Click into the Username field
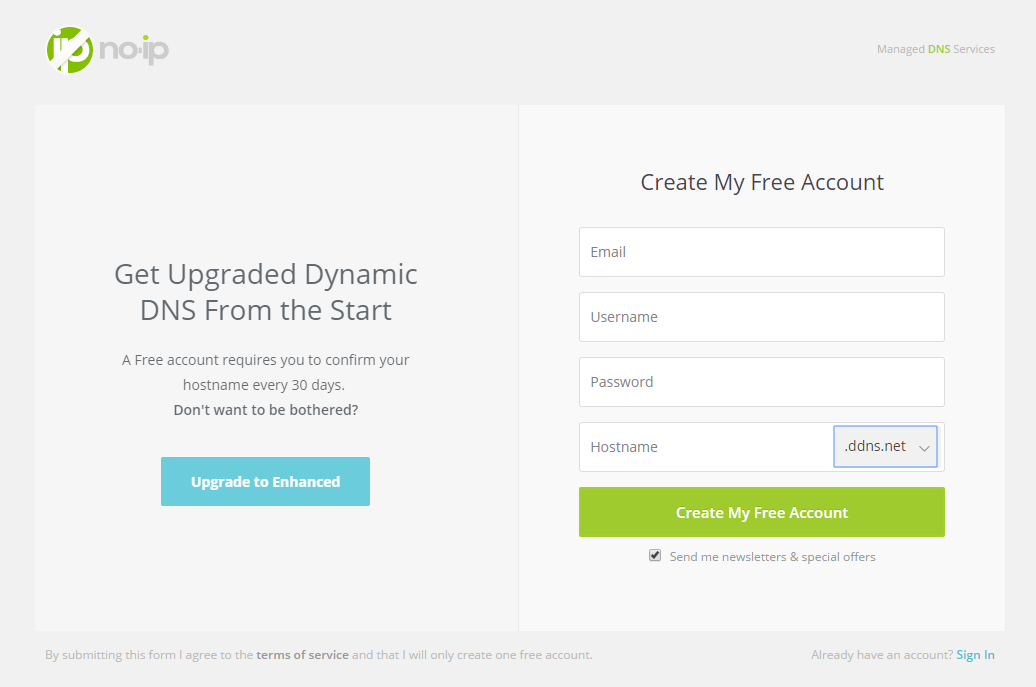This screenshot has height=687, width=1036. click(x=761, y=317)
